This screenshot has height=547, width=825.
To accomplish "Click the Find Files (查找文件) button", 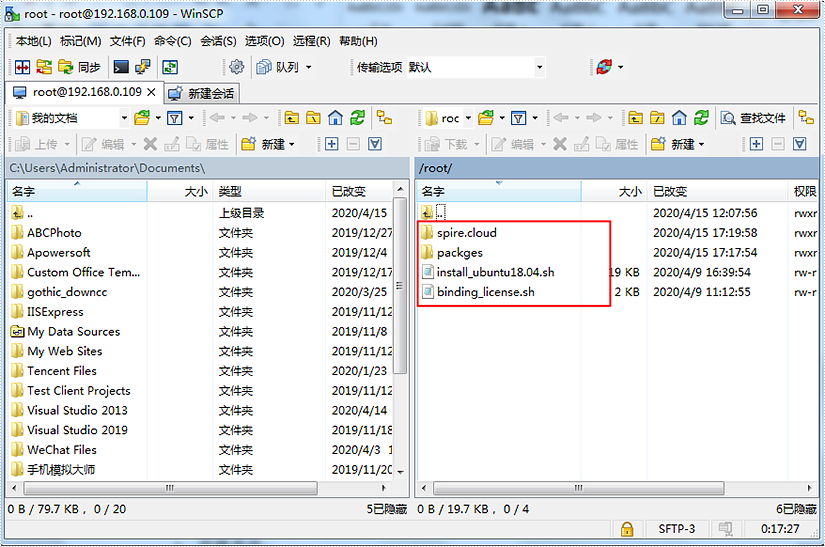I will [753, 118].
